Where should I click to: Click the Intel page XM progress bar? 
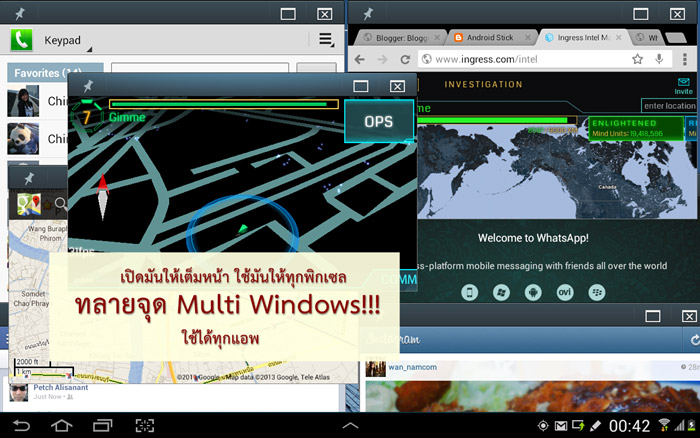tap(496, 120)
